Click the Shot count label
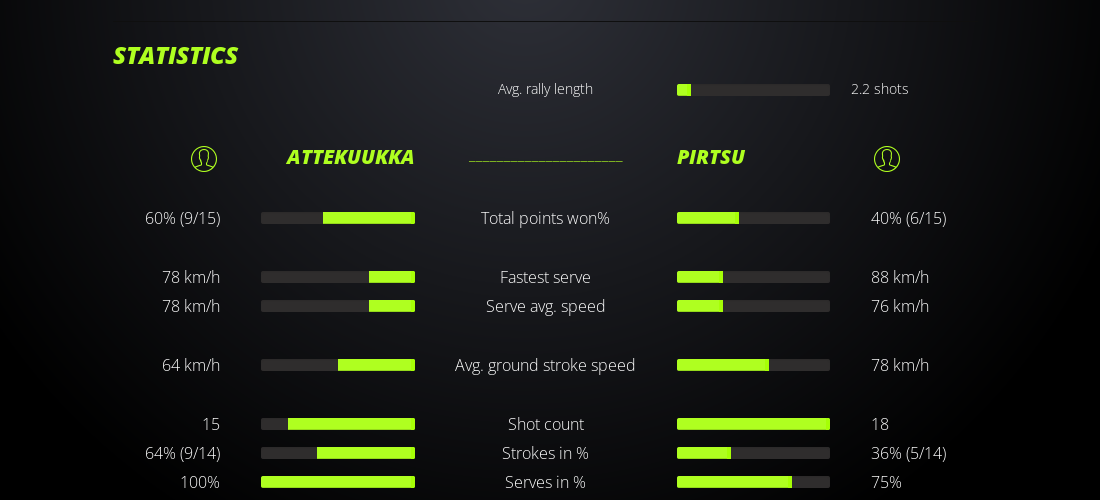 pos(545,424)
